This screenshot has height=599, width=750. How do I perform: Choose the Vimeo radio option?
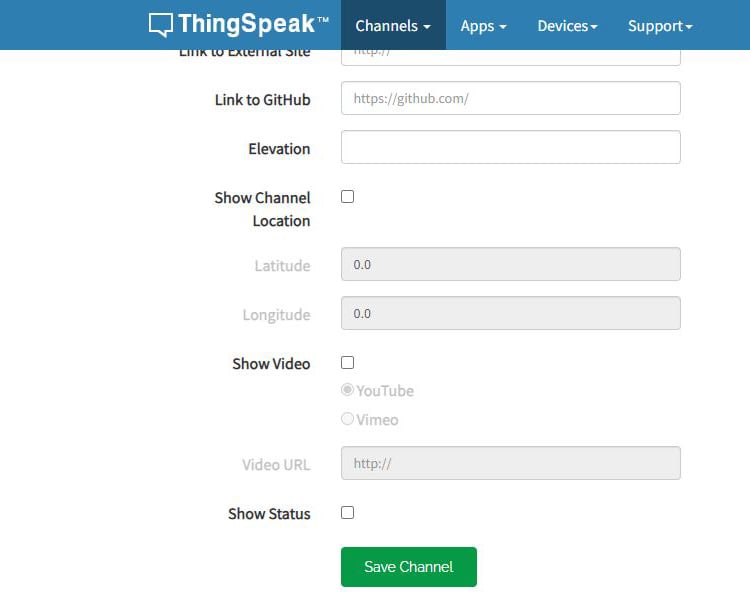coord(348,419)
